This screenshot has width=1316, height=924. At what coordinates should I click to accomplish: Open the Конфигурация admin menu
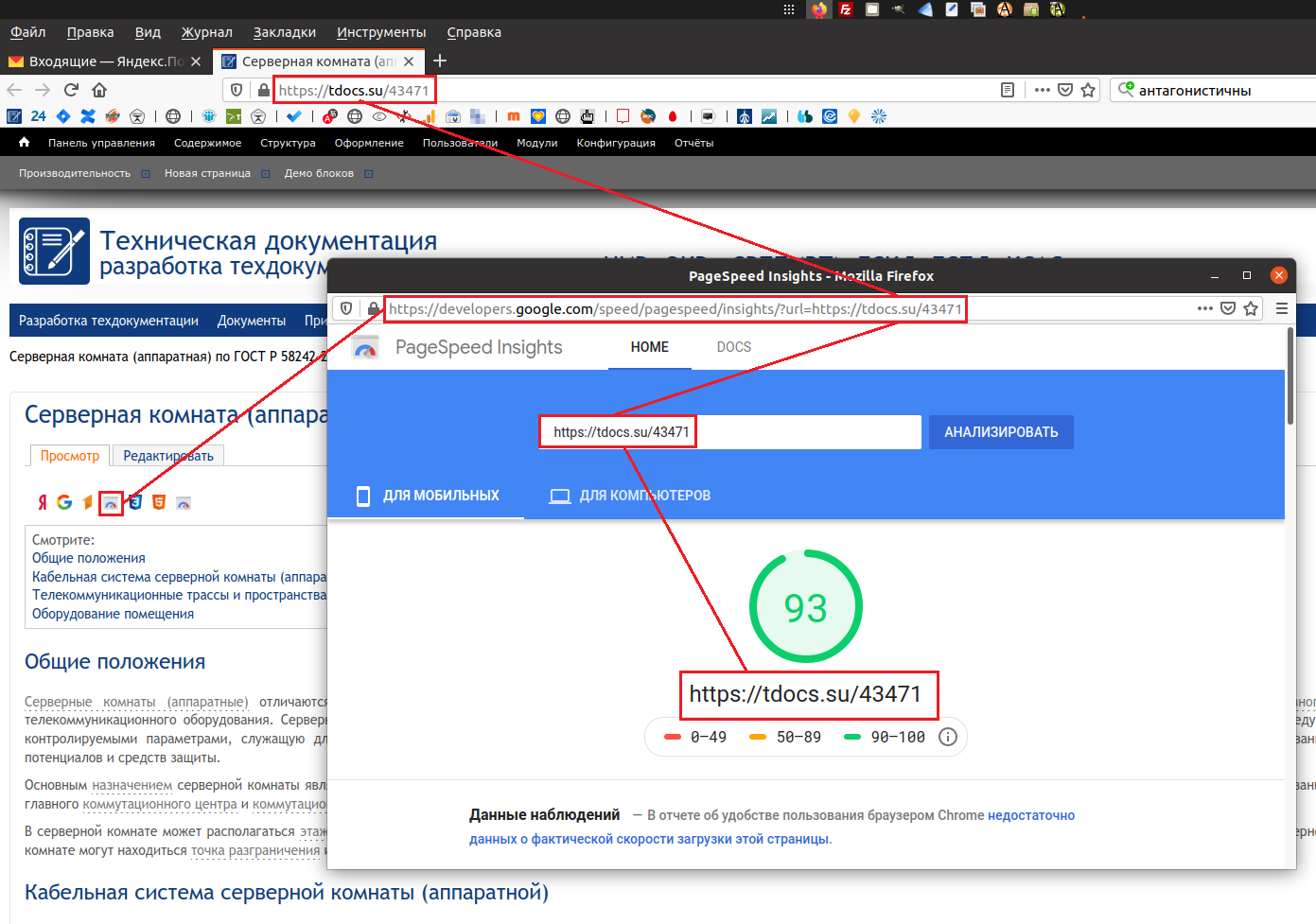click(616, 143)
